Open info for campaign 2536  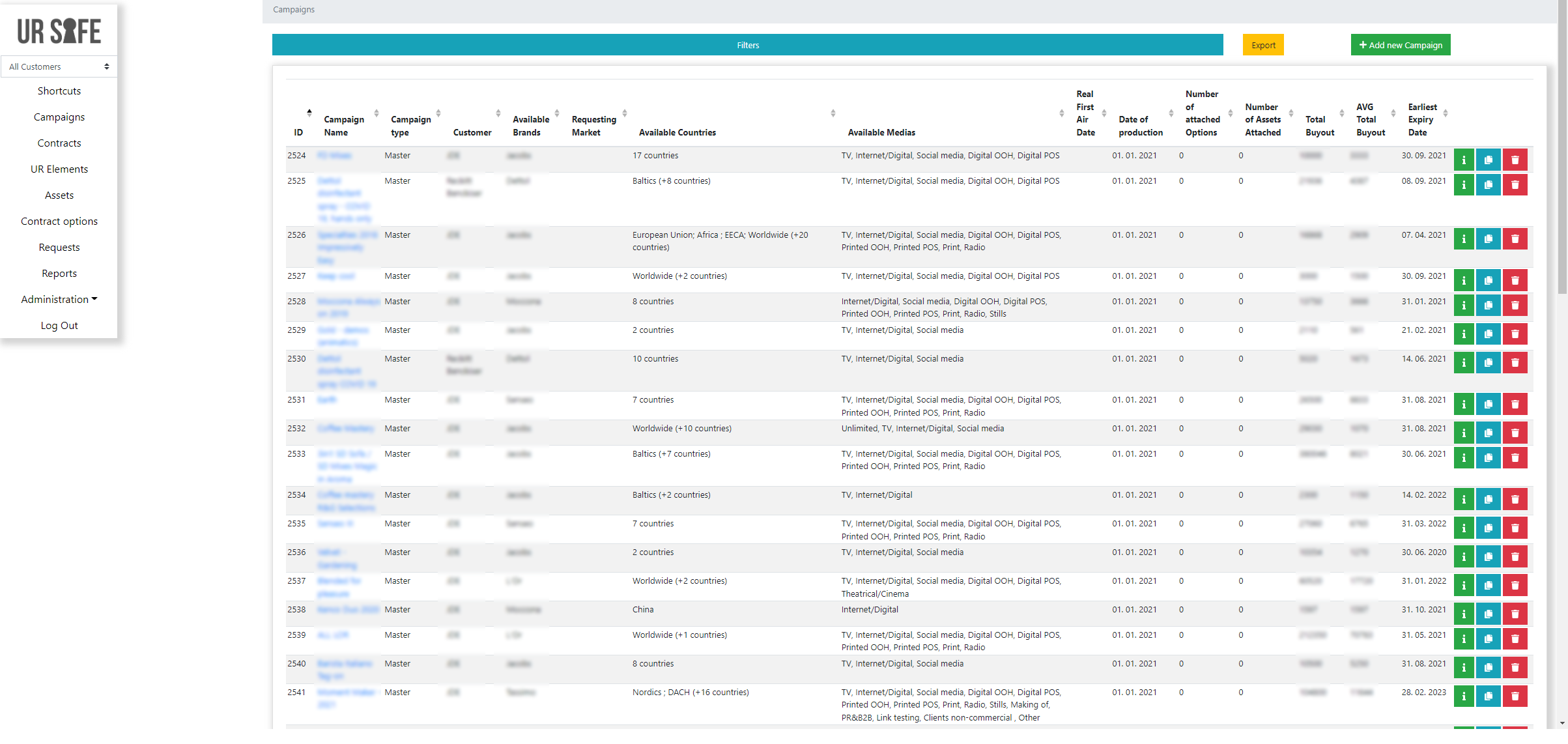pyautogui.click(x=1463, y=556)
